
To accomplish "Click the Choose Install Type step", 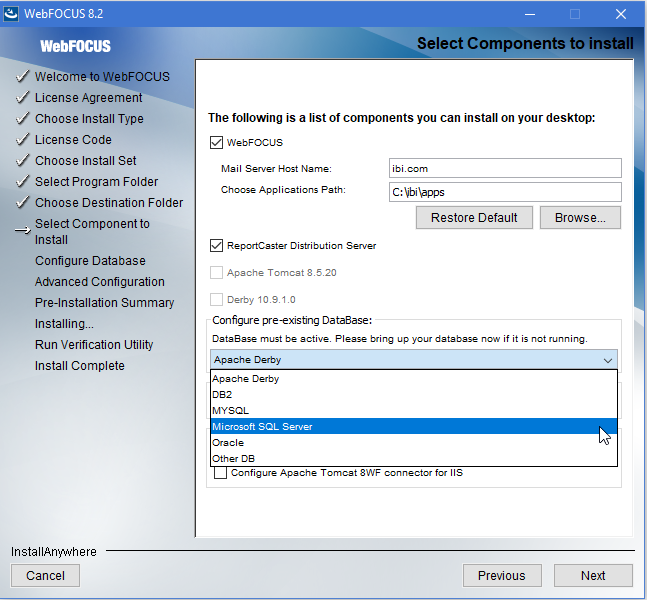I will tap(89, 119).
